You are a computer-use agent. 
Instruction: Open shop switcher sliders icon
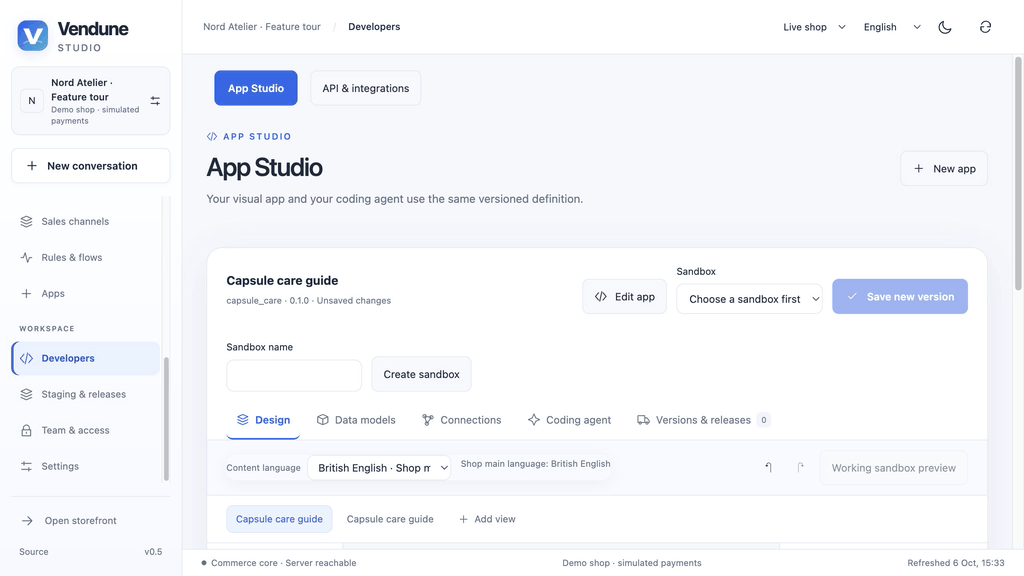155,101
